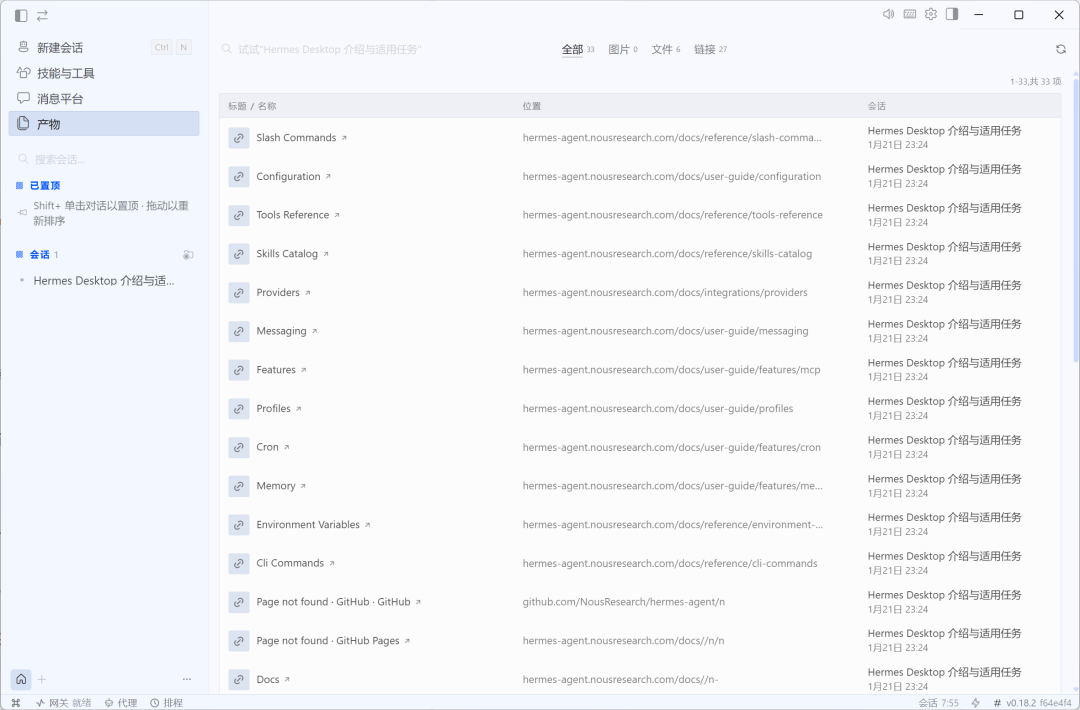Click link icon of Cli Commands row
Image resolution: width=1080 pixels, height=710 pixels.
[x=238, y=563]
